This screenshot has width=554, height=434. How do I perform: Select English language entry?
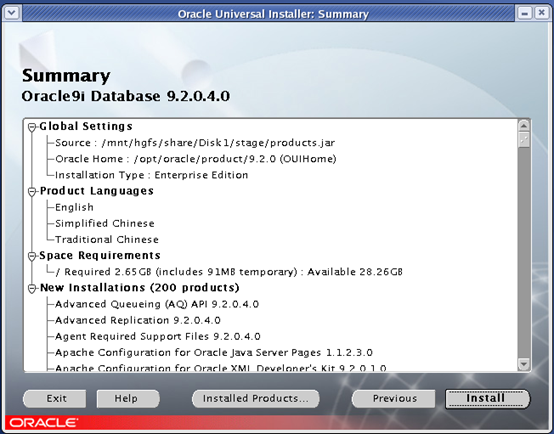point(74,207)
